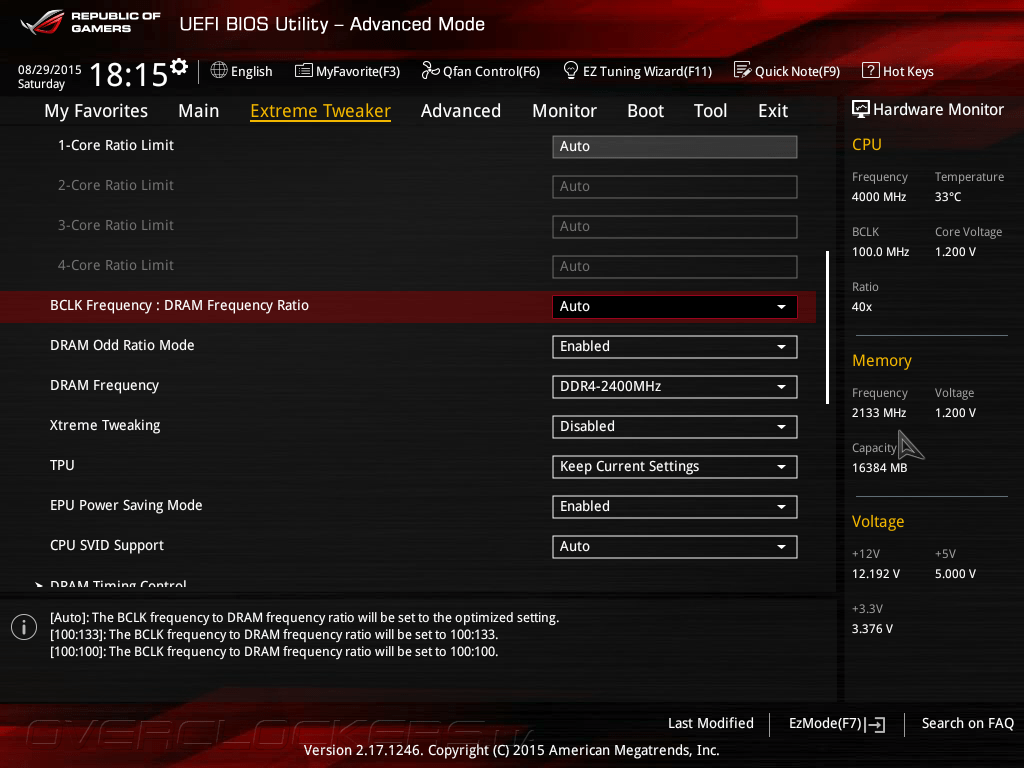Open the Tool tab
Screen dimensions: 1024x768
711,111
